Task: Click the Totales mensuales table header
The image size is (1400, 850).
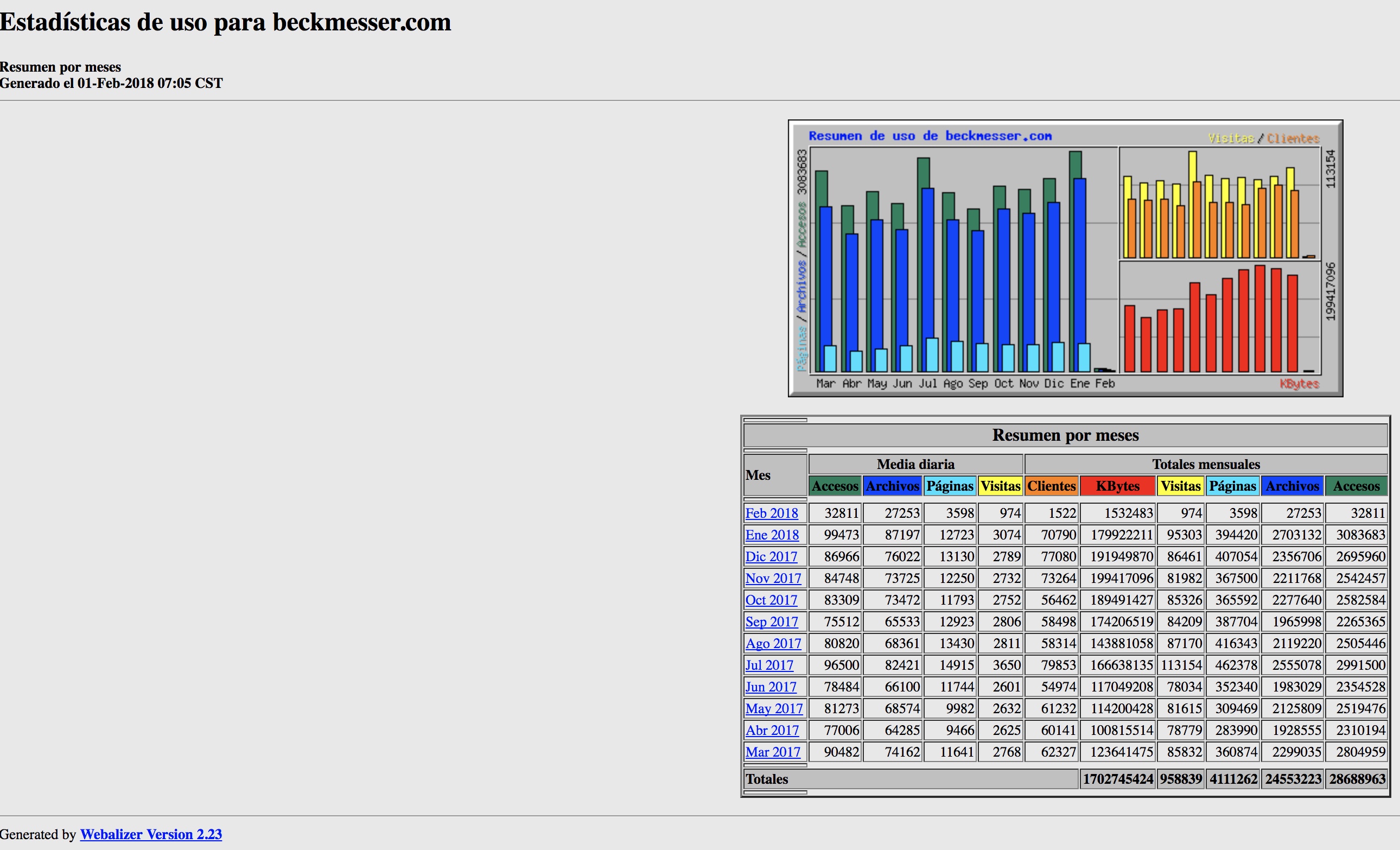Action: pyautogui.click(x=1206, y=464)
